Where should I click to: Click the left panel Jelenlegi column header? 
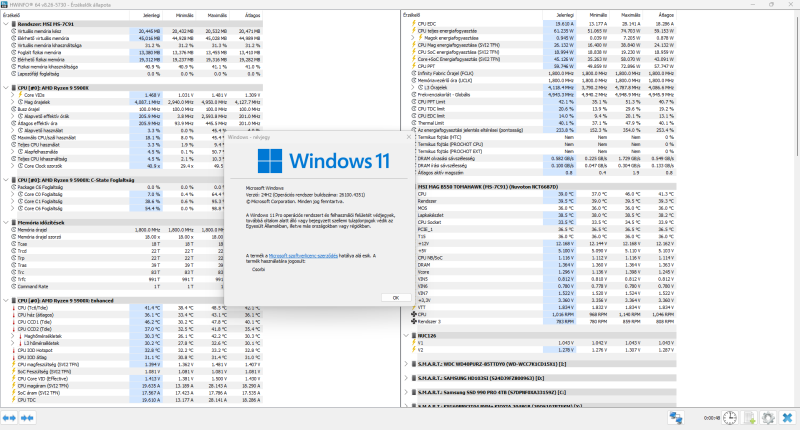(146, 15)
